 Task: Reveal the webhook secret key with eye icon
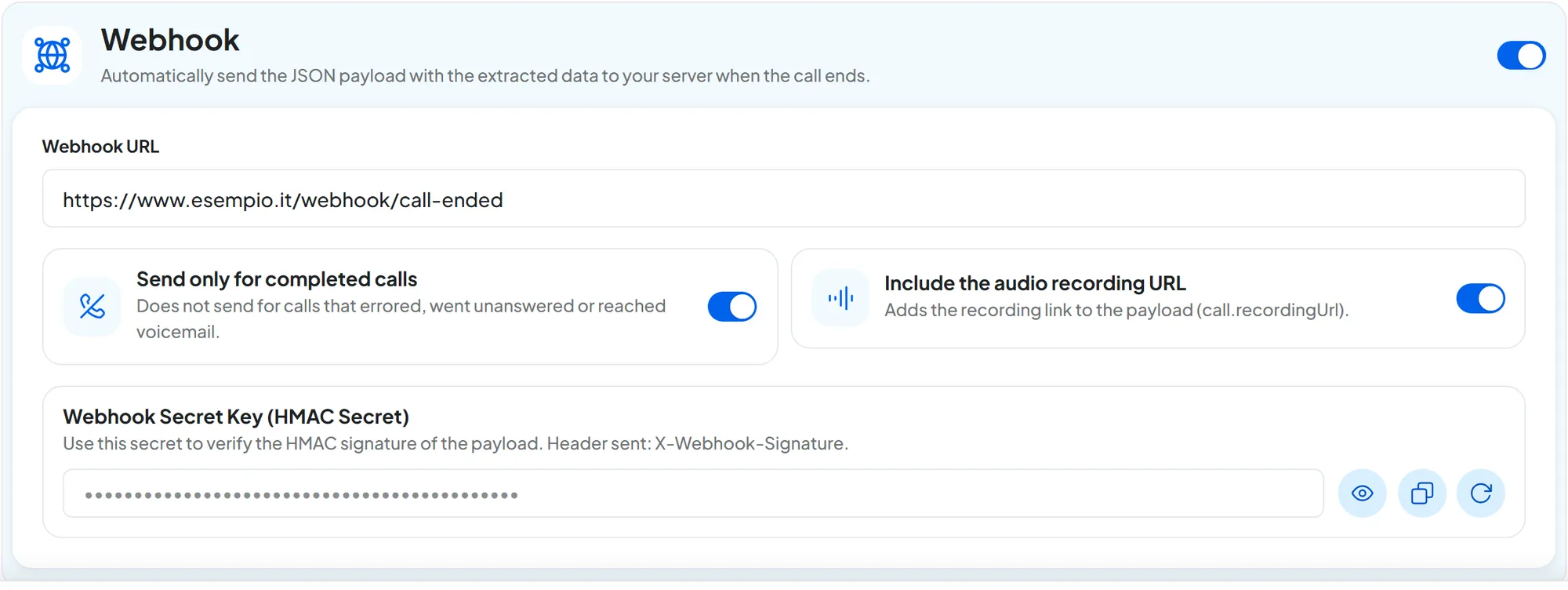pyautogui.click(x=1363, y=493)
